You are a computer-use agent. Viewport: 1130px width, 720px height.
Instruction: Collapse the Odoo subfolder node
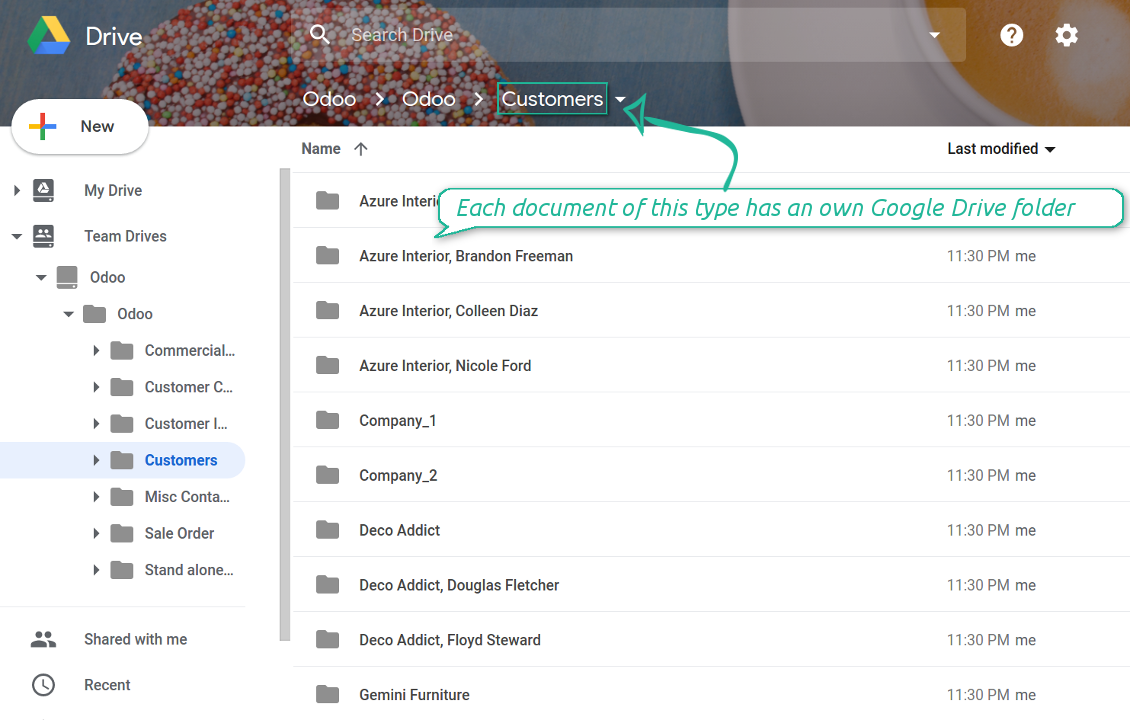(68, 314)
